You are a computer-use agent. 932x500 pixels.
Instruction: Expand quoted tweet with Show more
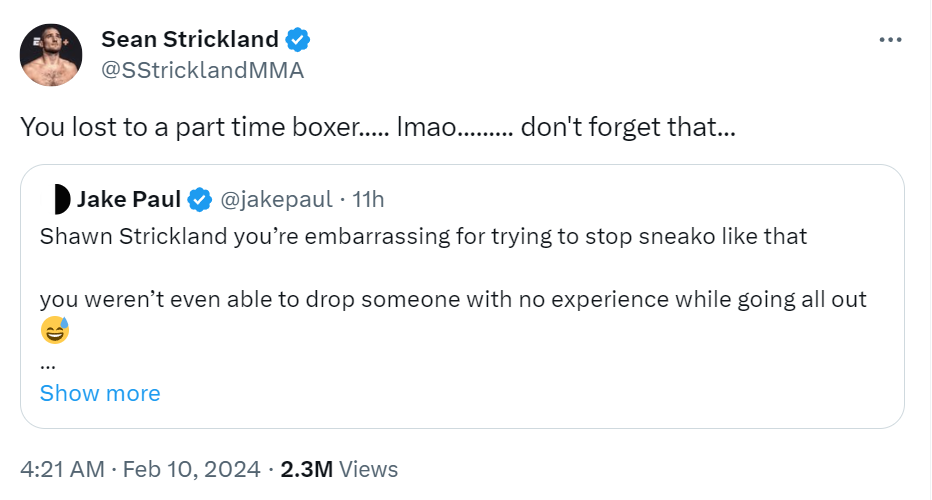tap(100, 393)
